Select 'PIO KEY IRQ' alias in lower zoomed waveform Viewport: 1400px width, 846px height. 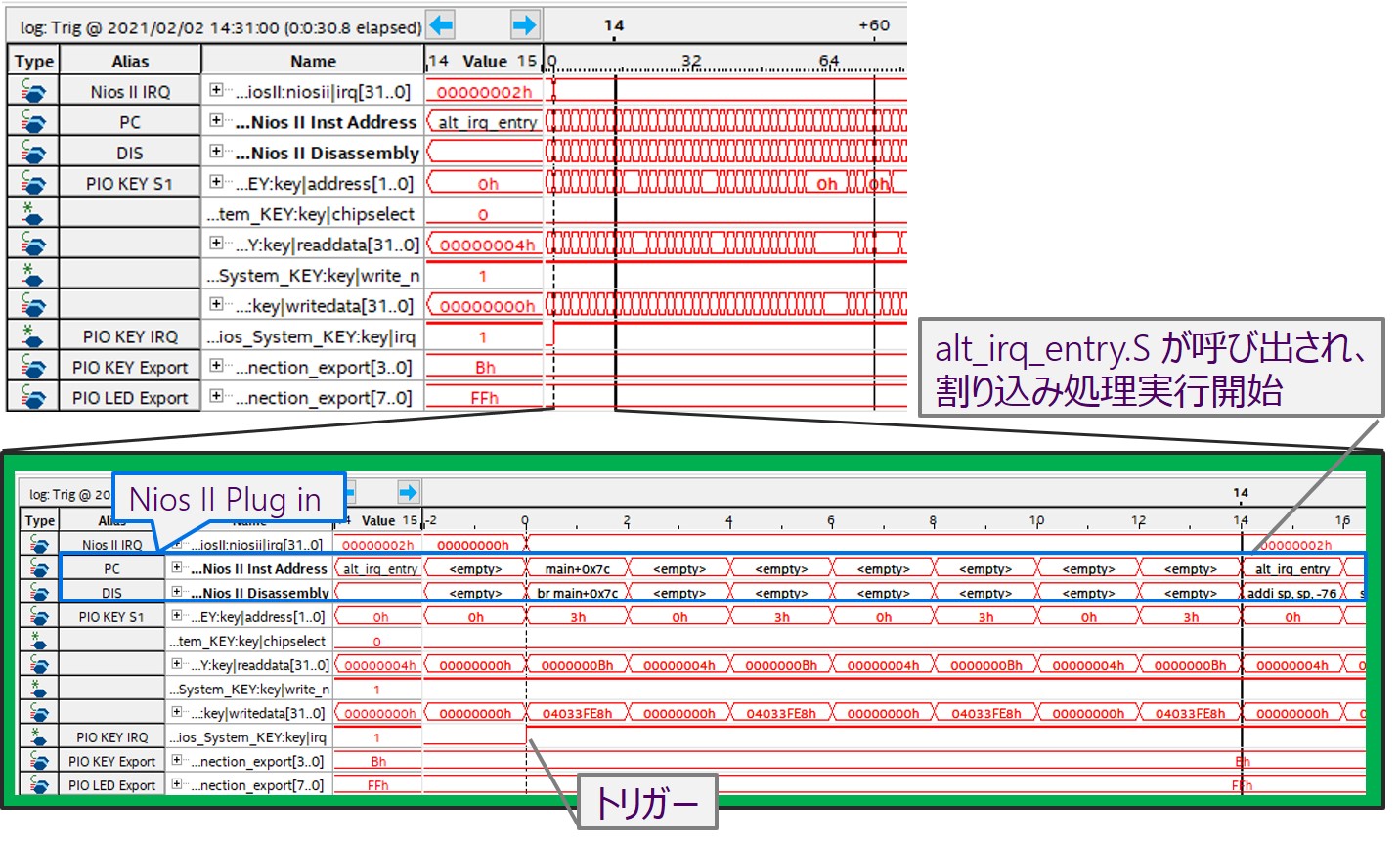coord(112,736)
